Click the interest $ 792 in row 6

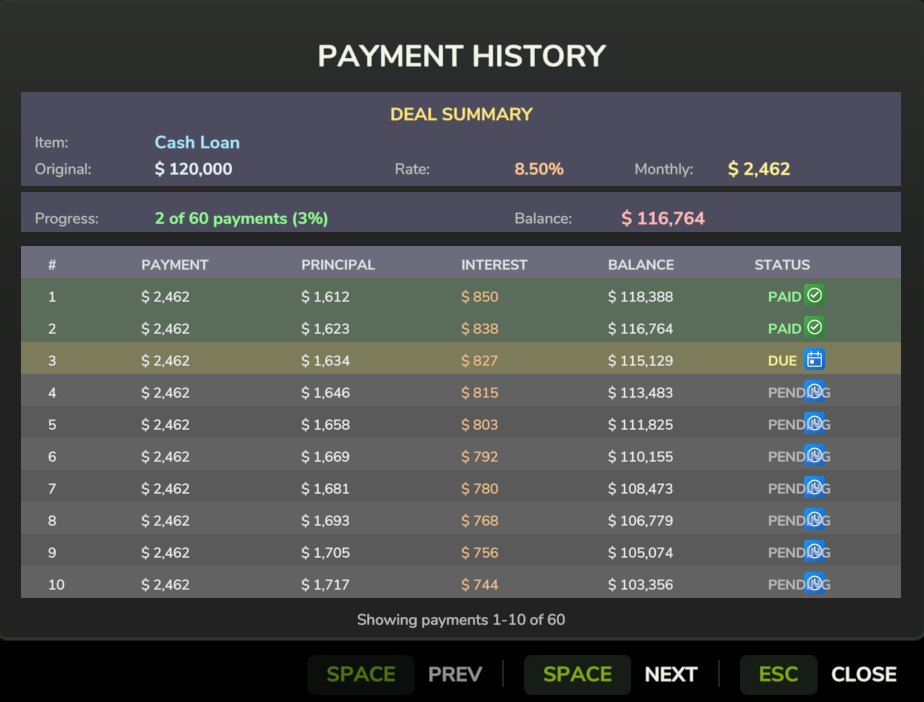(480, 457)
